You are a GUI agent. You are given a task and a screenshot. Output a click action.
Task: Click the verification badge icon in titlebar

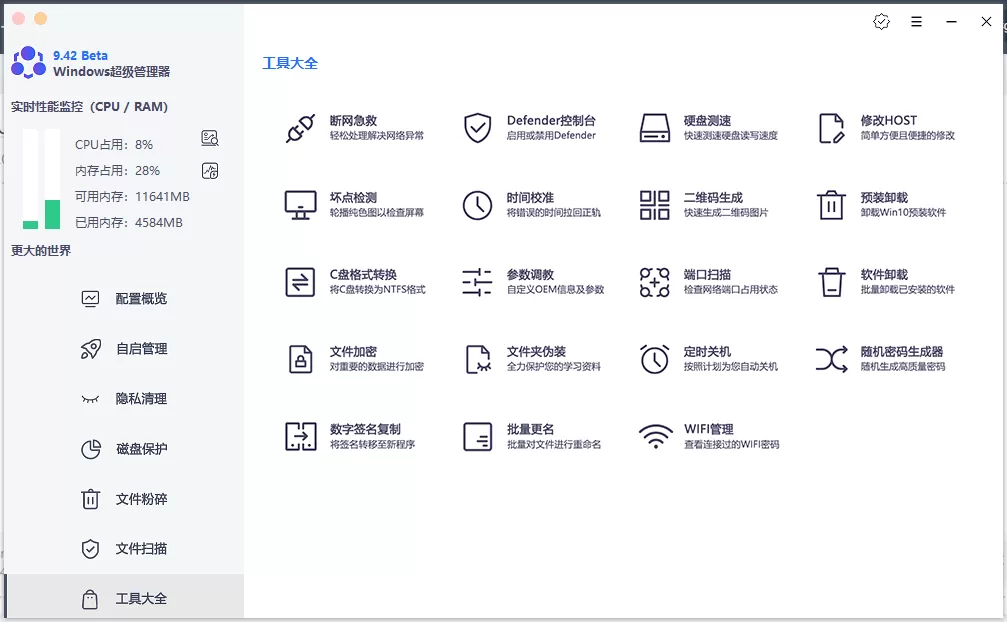[880, 21]
